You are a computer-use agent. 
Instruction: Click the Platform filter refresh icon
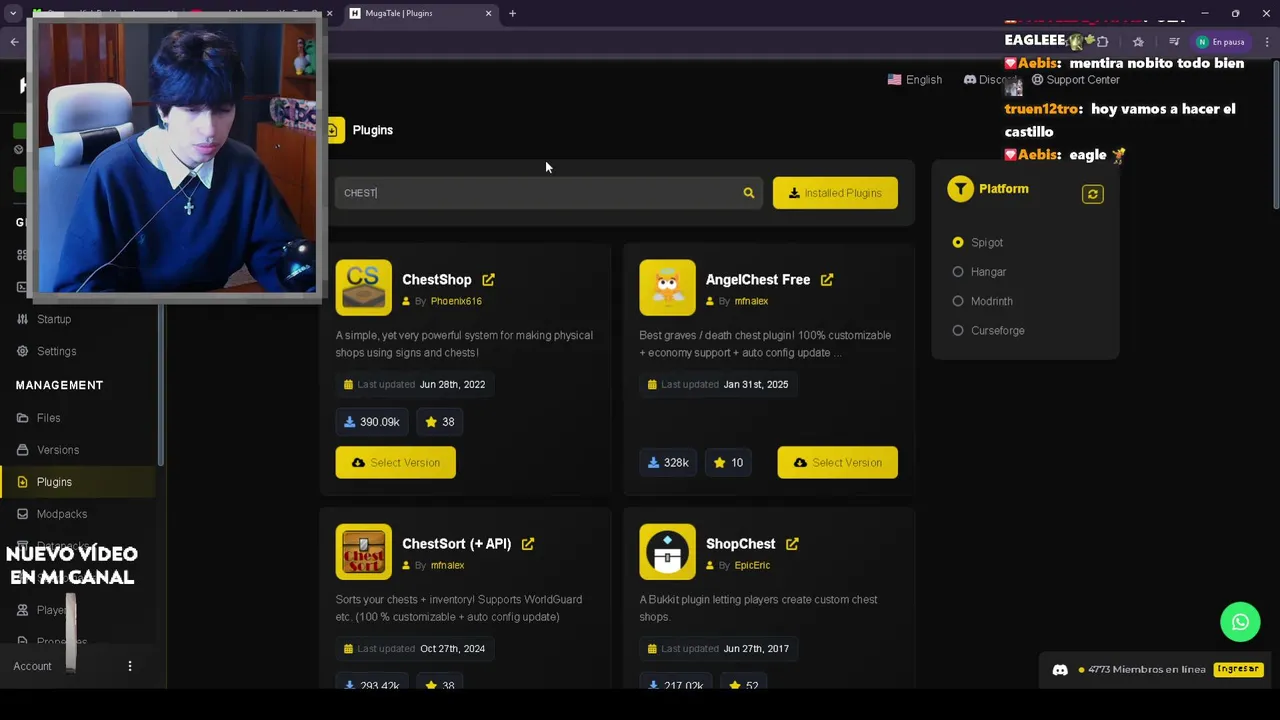[1093, 195]
